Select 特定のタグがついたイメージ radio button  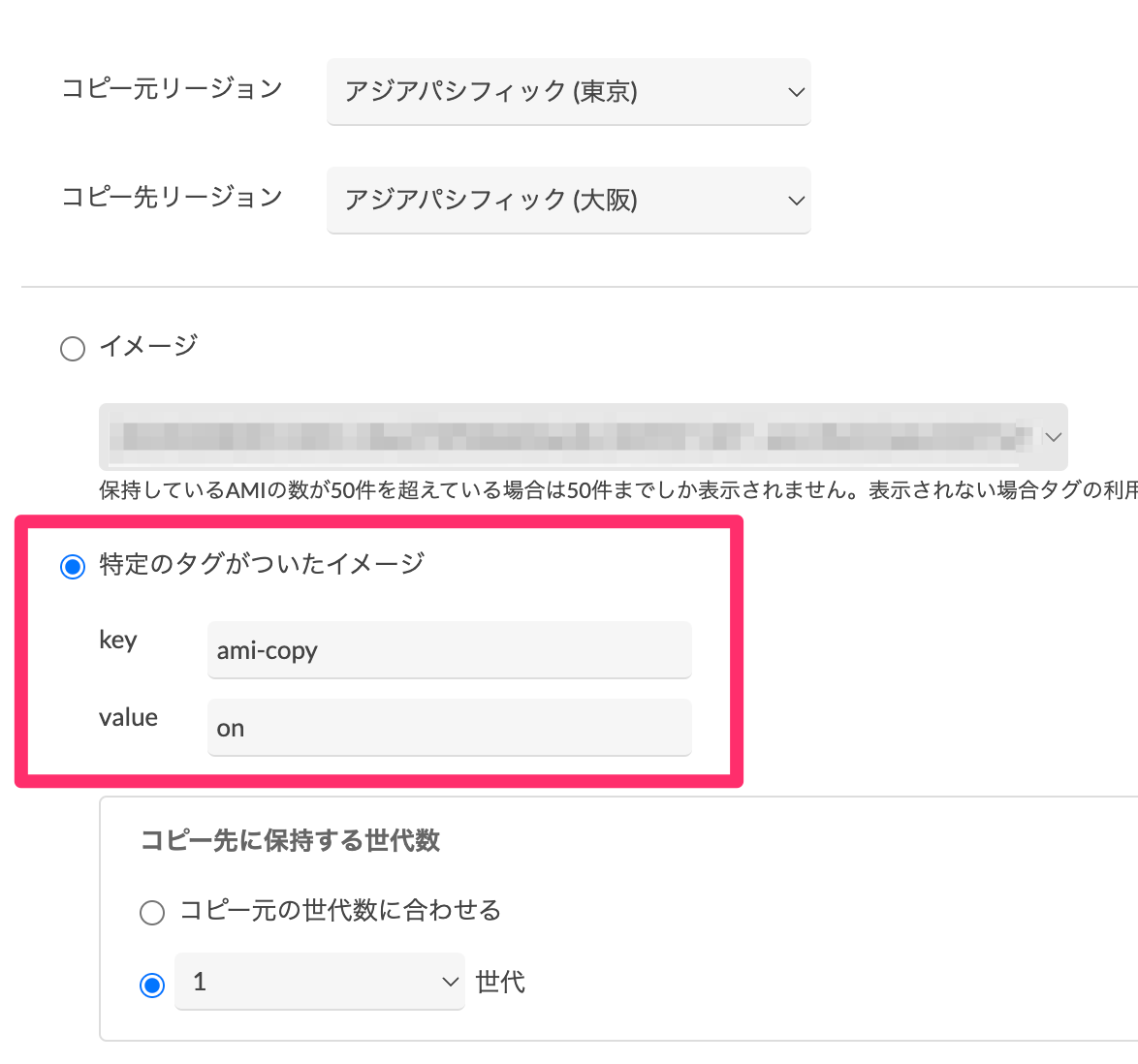pyautogui.click(x=73, y=566)
